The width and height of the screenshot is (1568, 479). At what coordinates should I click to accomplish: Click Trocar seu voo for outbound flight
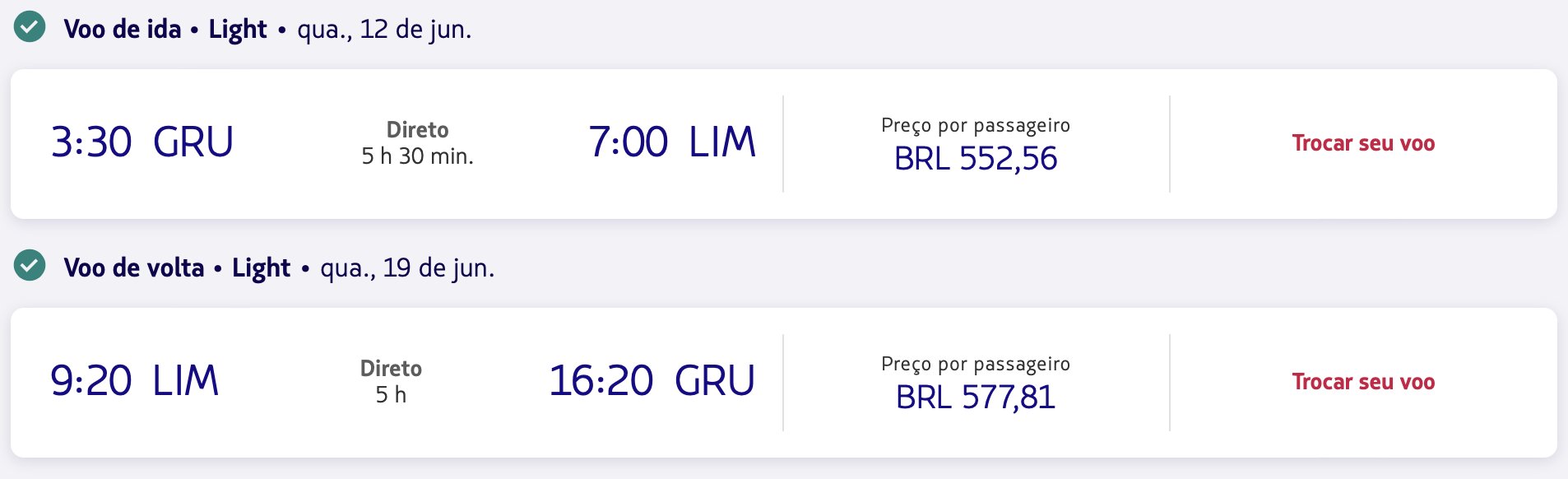pos(1363,143)
